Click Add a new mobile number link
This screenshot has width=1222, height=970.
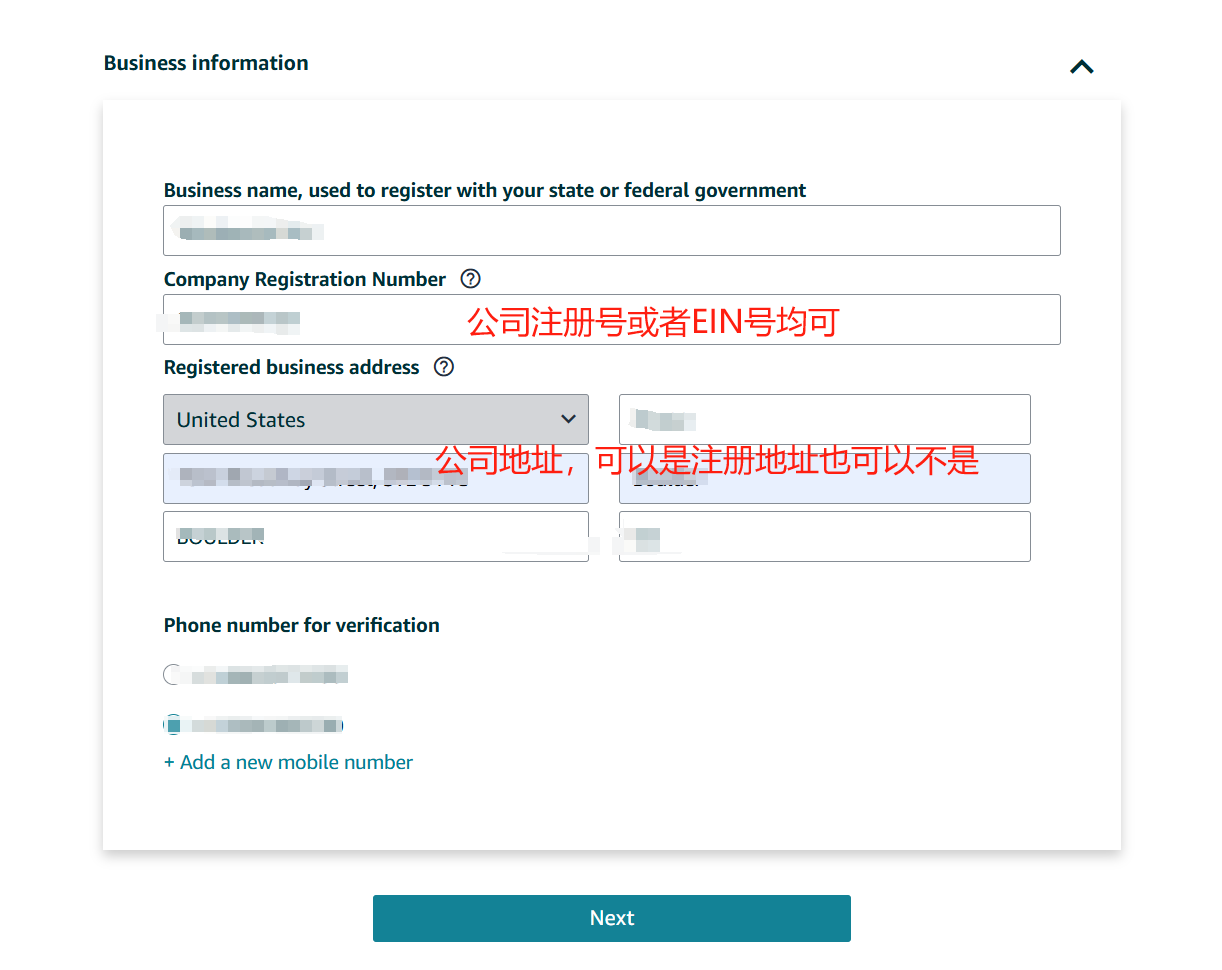point(288,762)
